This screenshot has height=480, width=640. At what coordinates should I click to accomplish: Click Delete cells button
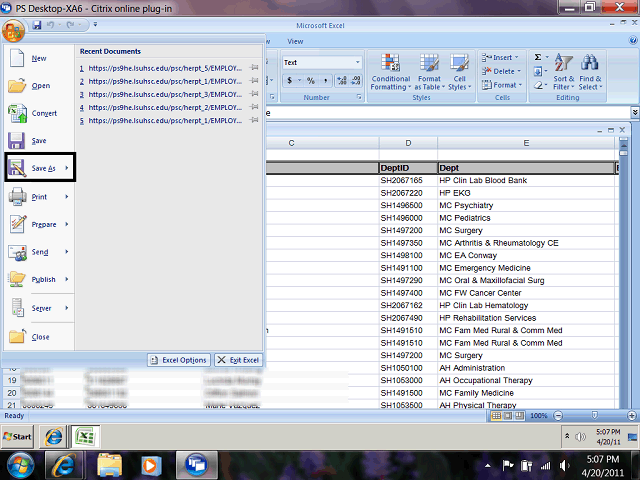pyautogui.click(x=501, y=71)
